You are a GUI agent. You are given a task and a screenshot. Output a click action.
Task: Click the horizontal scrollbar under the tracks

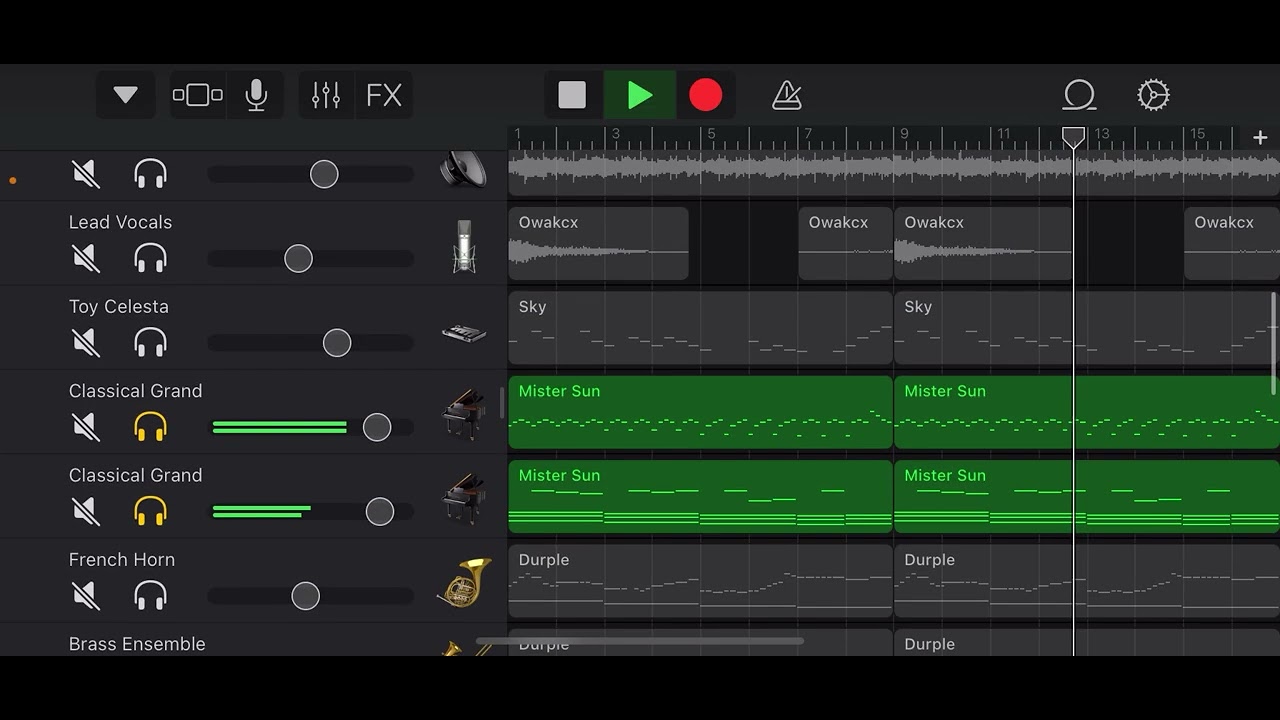pos(640,641)
